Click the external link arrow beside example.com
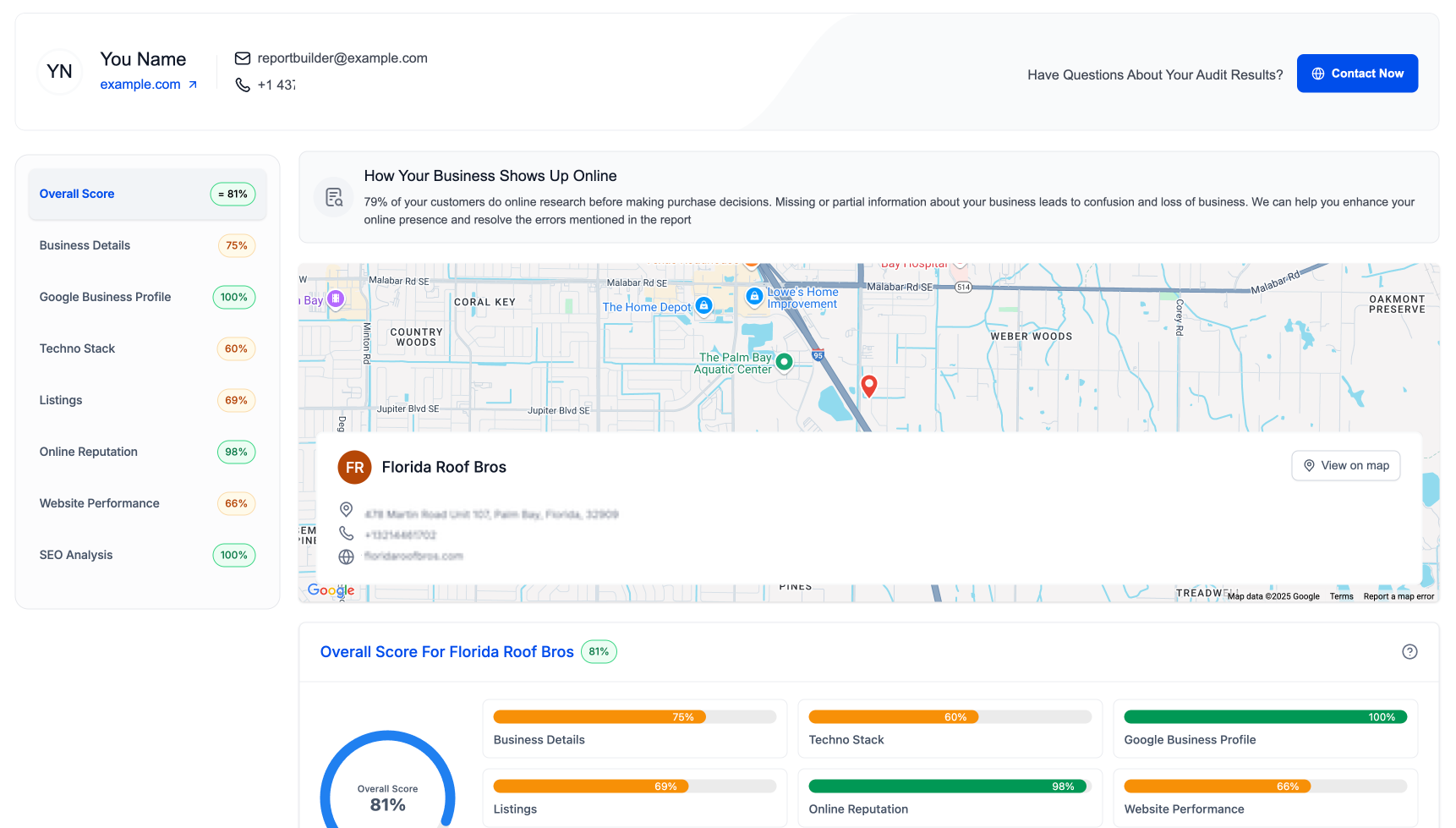This screenshot has height=828, width=1456. coord(193,85)
